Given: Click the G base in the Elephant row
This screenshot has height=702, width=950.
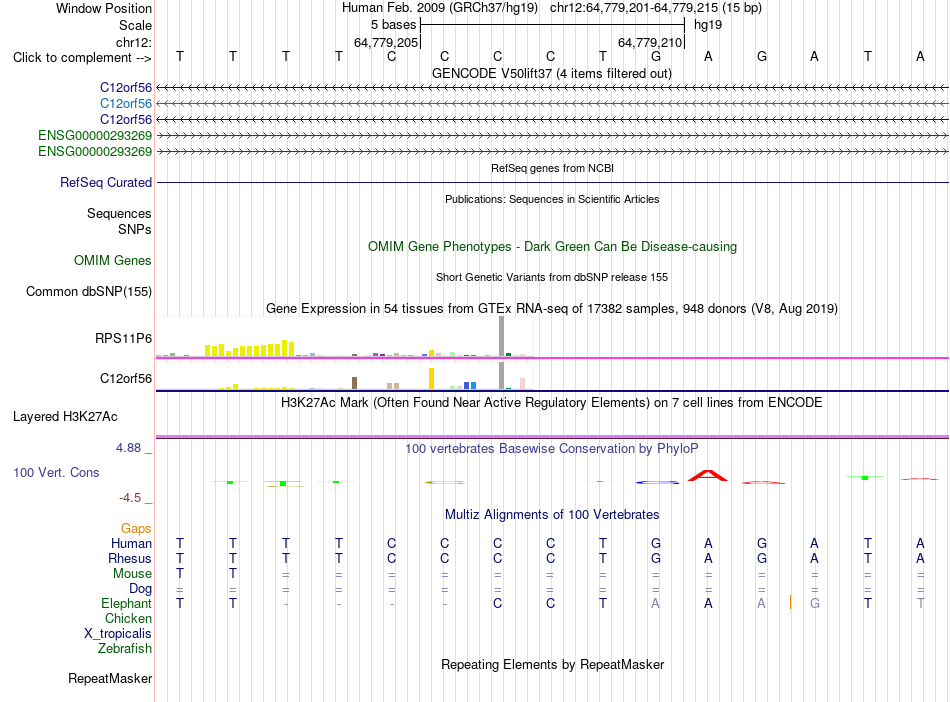Looking at the screenshot, I should [815, 603].
